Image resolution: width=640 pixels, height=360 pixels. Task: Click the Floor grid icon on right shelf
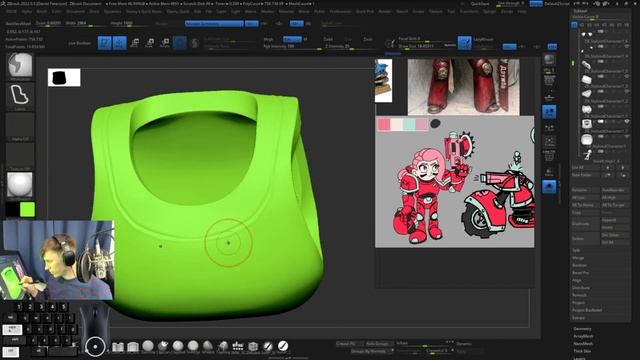click(x=549, y=97)
